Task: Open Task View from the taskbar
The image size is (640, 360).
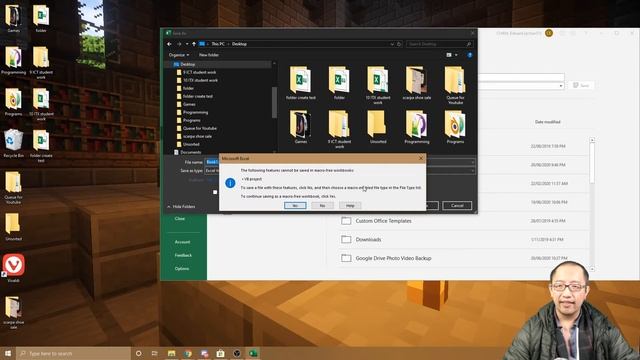Action: pyautogui.click(x=155, y=353)
